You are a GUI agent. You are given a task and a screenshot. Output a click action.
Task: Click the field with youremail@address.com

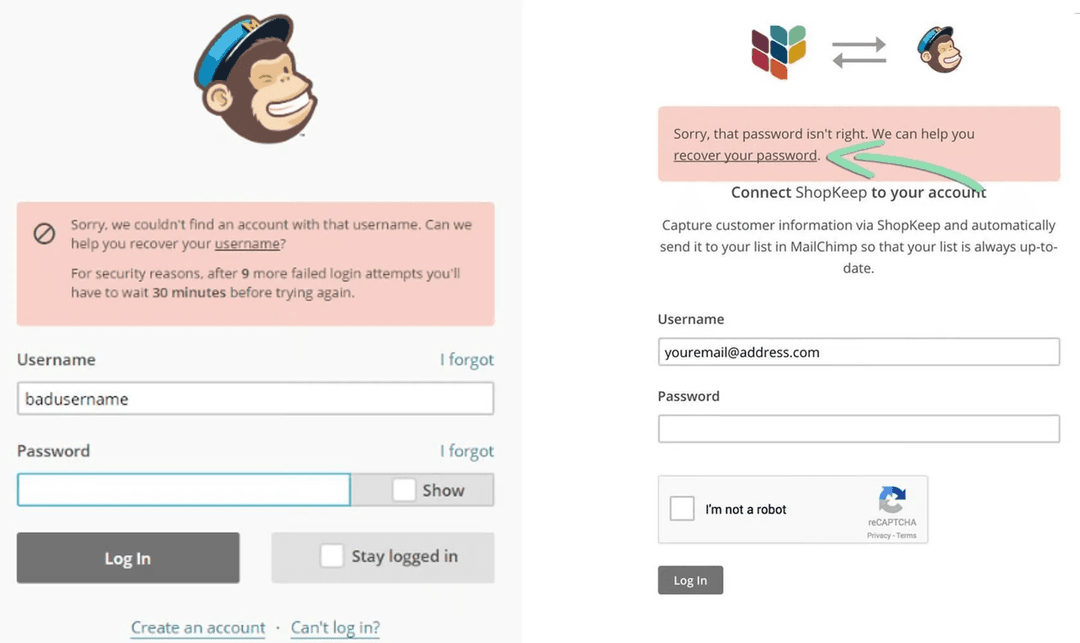858,352
